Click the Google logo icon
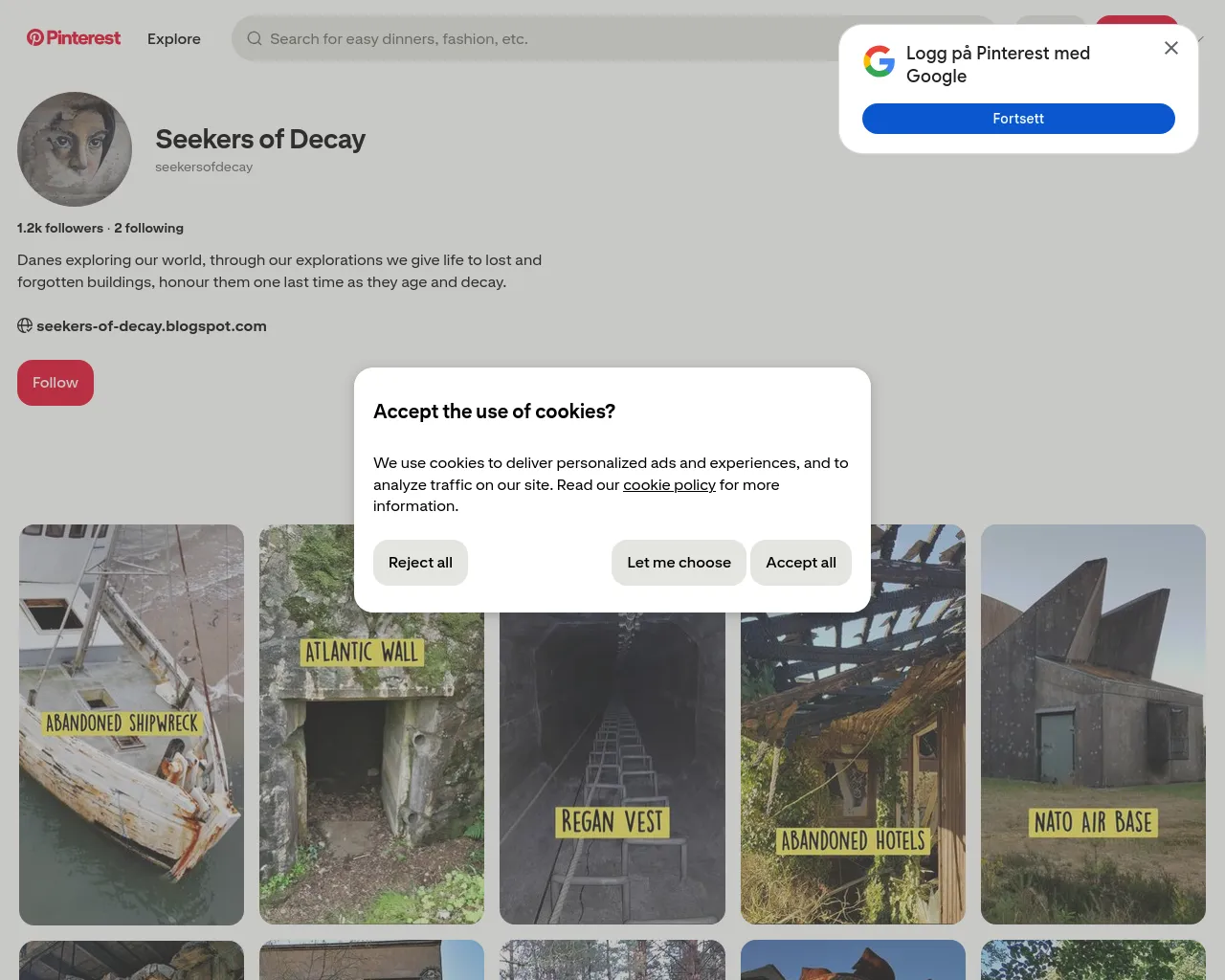The height and width of the screenshot is (980, 1225). click(879, 61)
